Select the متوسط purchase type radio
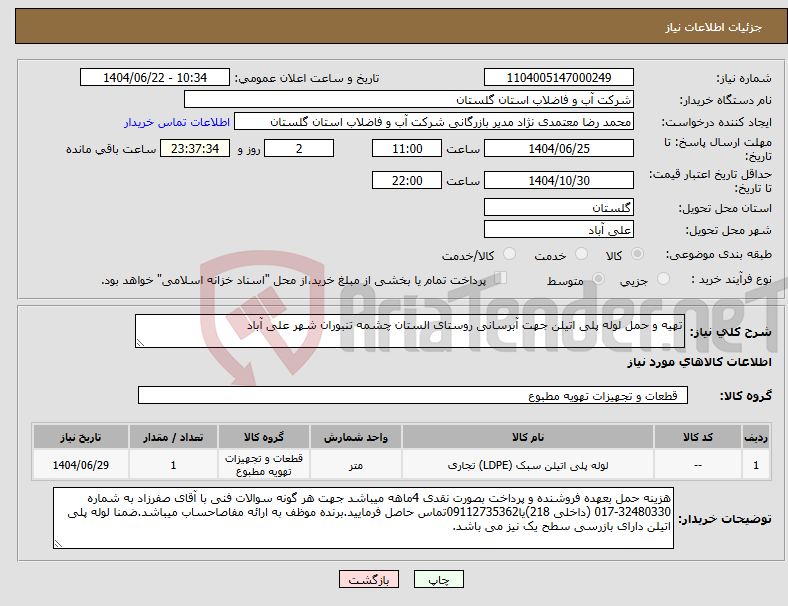The image size is (788, 606). coord(598,279)
